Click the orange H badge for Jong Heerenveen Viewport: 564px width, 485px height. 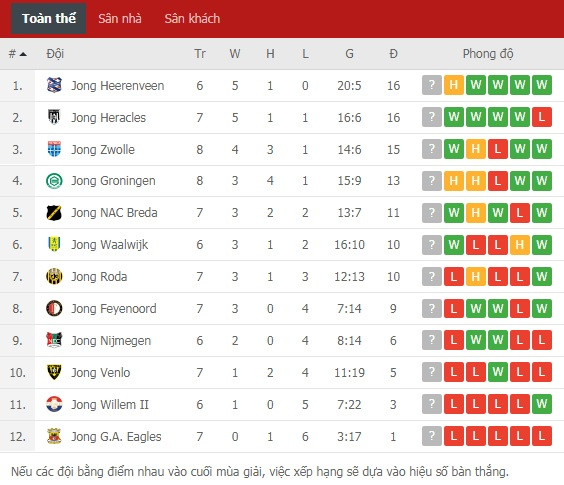tap(454, 85)
